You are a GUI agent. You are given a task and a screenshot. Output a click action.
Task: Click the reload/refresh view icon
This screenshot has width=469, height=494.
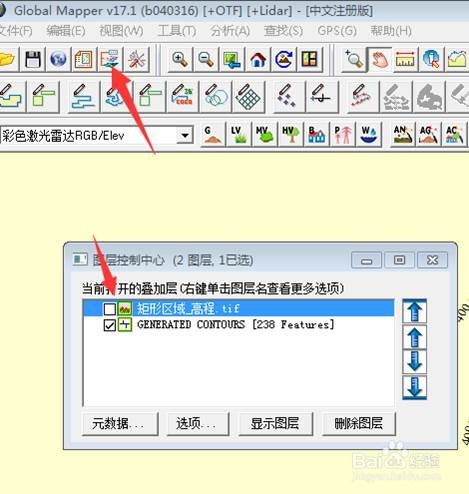(x=284, y=59)
